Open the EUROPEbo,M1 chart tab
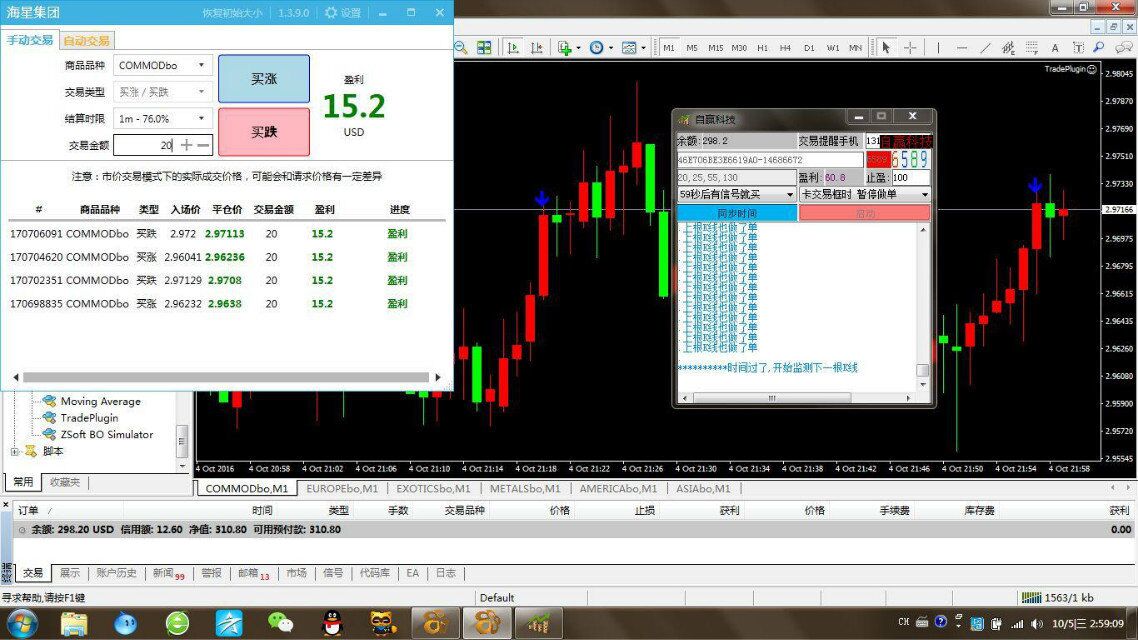The width and height of the screenshot is (1138, 640). [342, 489]
